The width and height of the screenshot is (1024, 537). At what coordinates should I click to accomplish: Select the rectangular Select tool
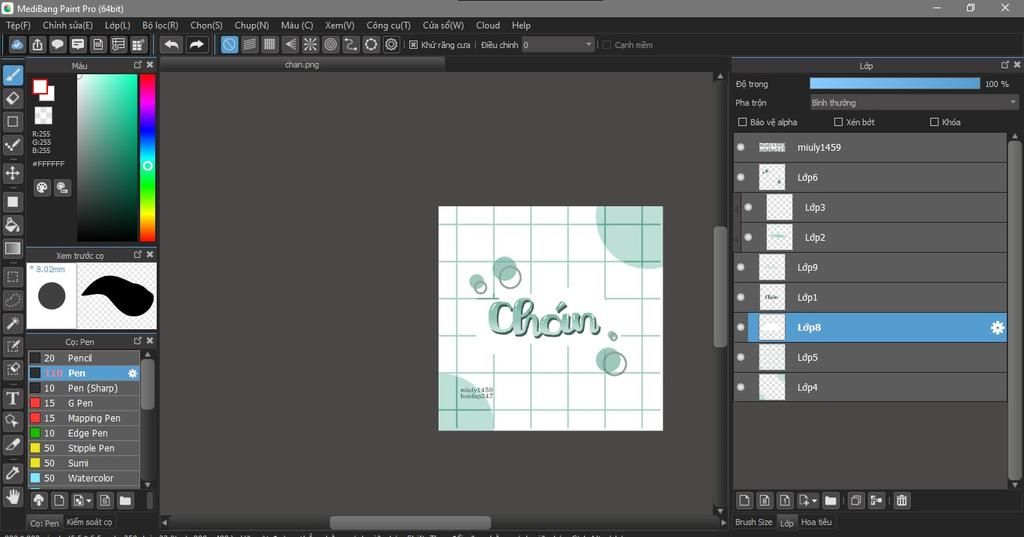tap(12, 277)
